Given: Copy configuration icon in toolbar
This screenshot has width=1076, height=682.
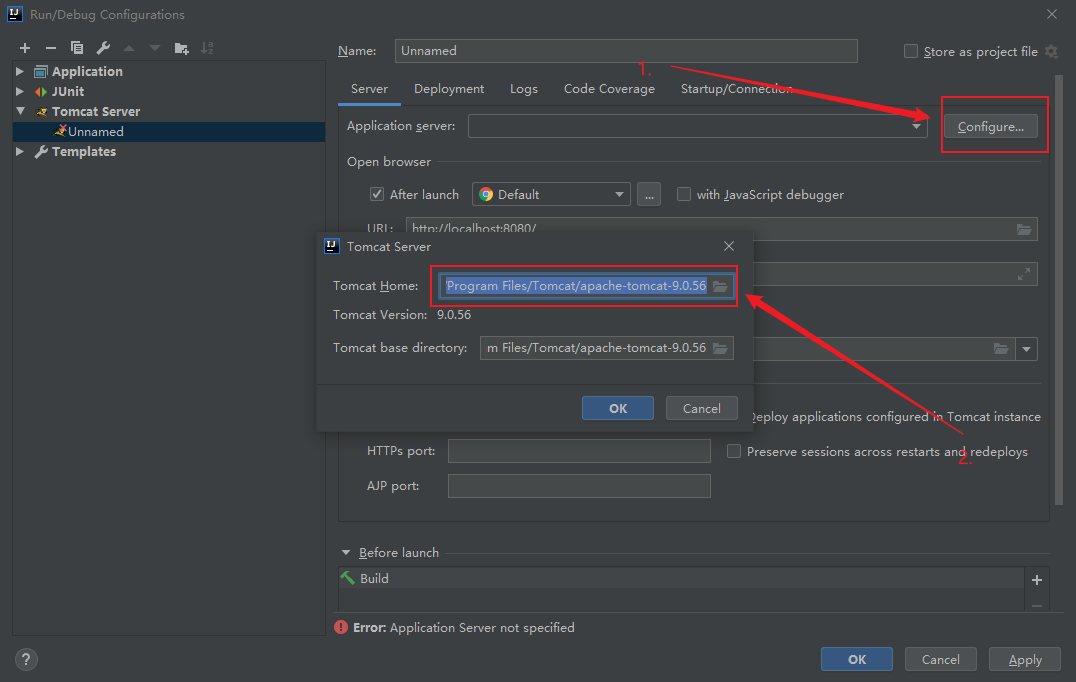Looking at the screenshot, I should coord(77,48).
